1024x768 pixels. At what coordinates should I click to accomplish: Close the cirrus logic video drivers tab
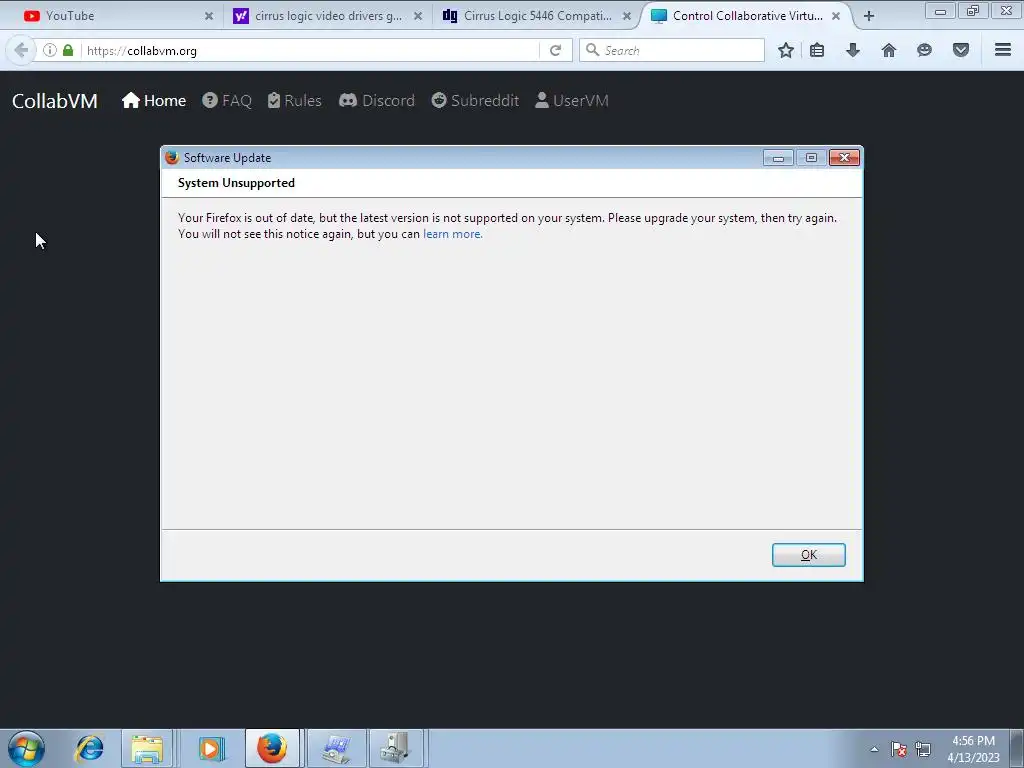click(418, 16)
